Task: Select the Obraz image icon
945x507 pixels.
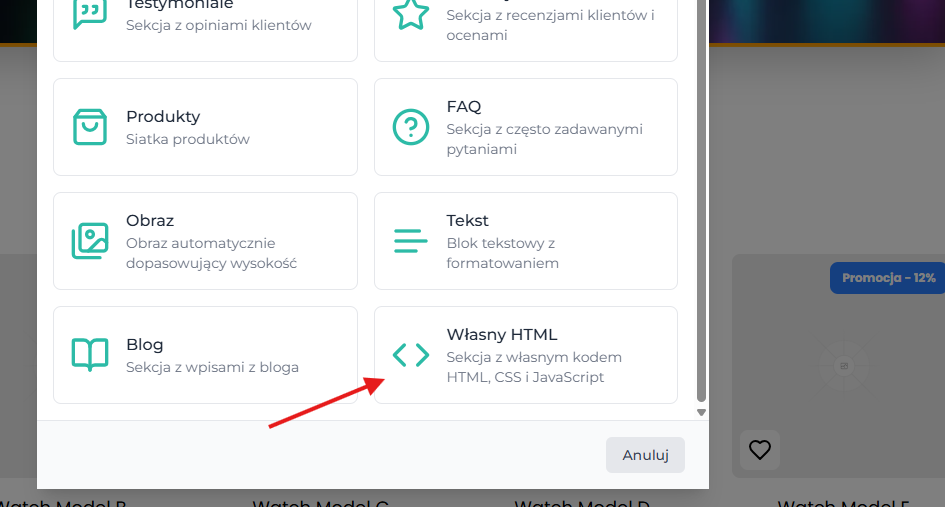Action: click(90, 241)
